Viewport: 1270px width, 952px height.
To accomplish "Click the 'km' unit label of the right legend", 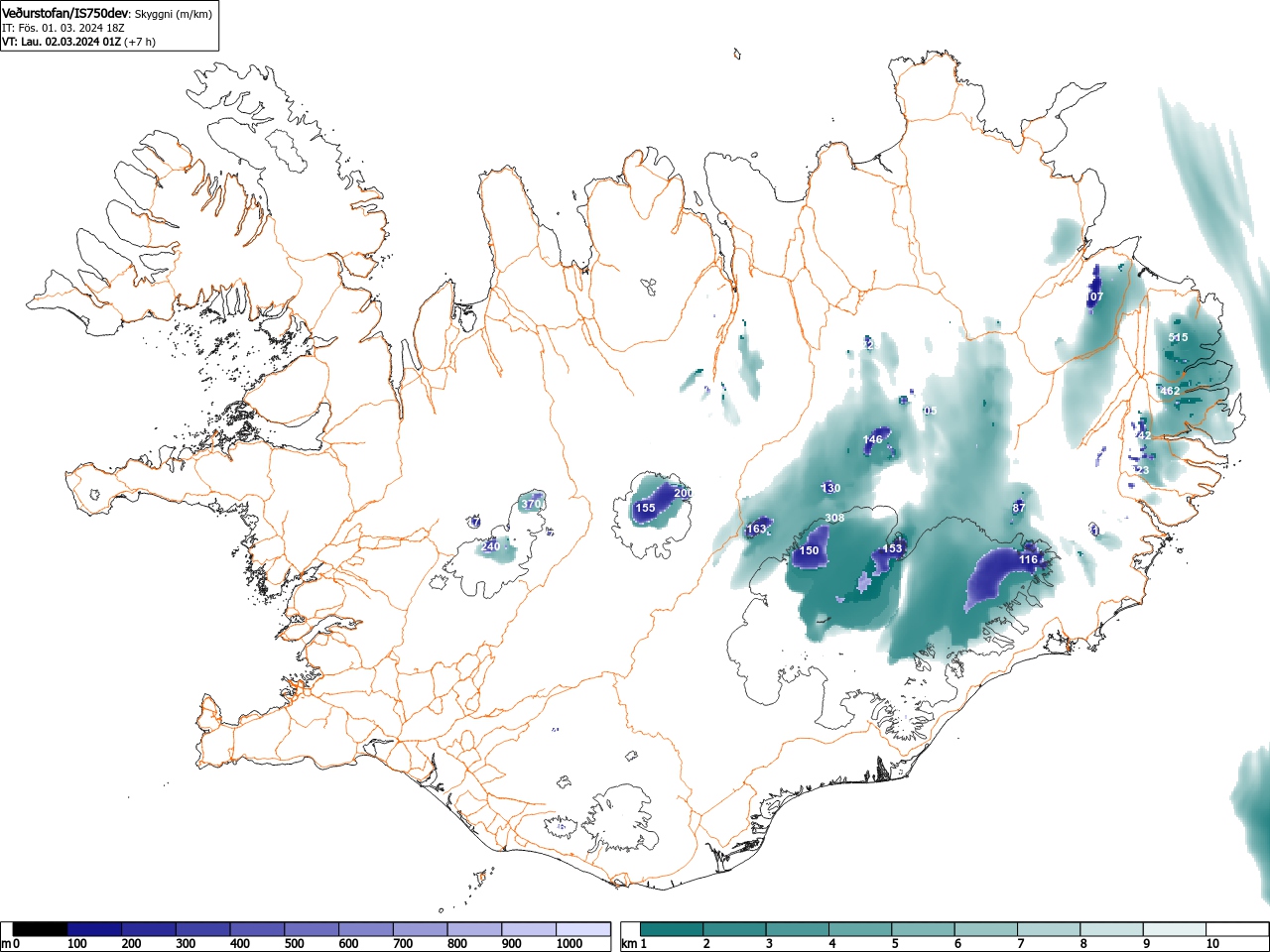I will click(x=629, y=944).
